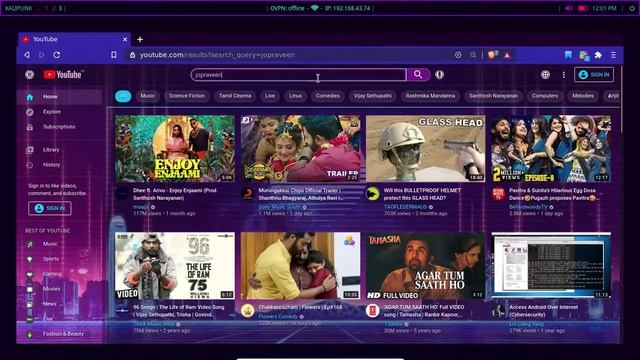Click the YouTube logo
This screenshot has height=360, width=640.
[63, 75]
